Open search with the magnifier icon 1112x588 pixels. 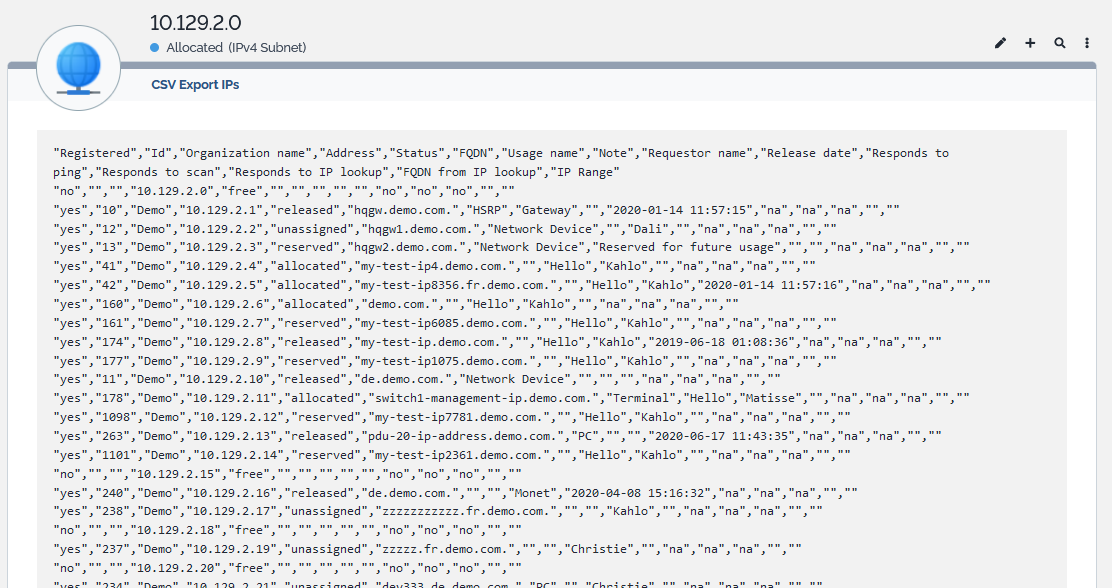(x=1060, y=43)
